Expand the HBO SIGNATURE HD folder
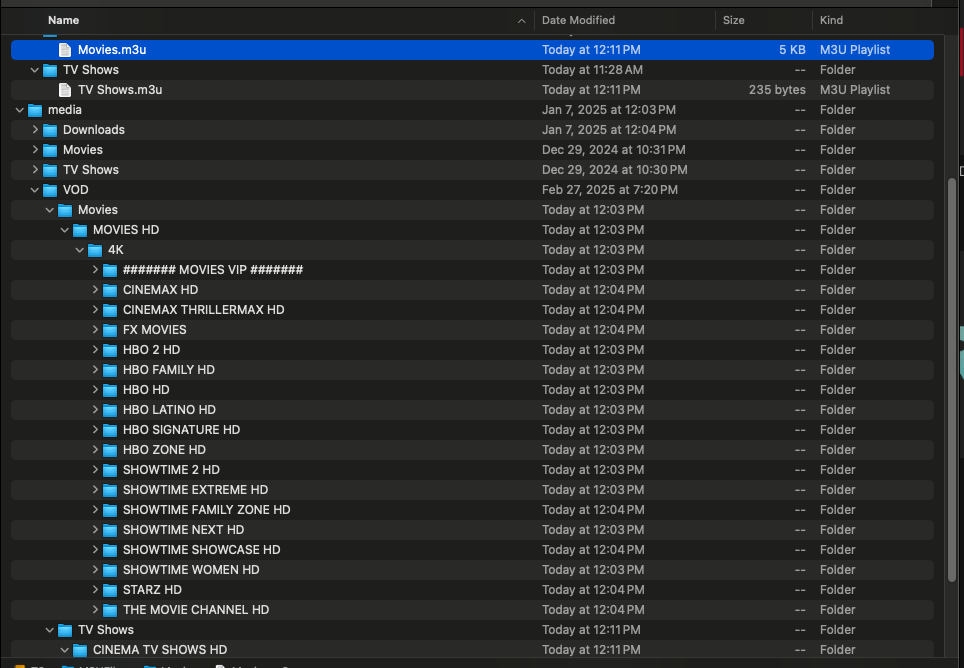Viewport: 964px width, 668px height. (95, 430)
